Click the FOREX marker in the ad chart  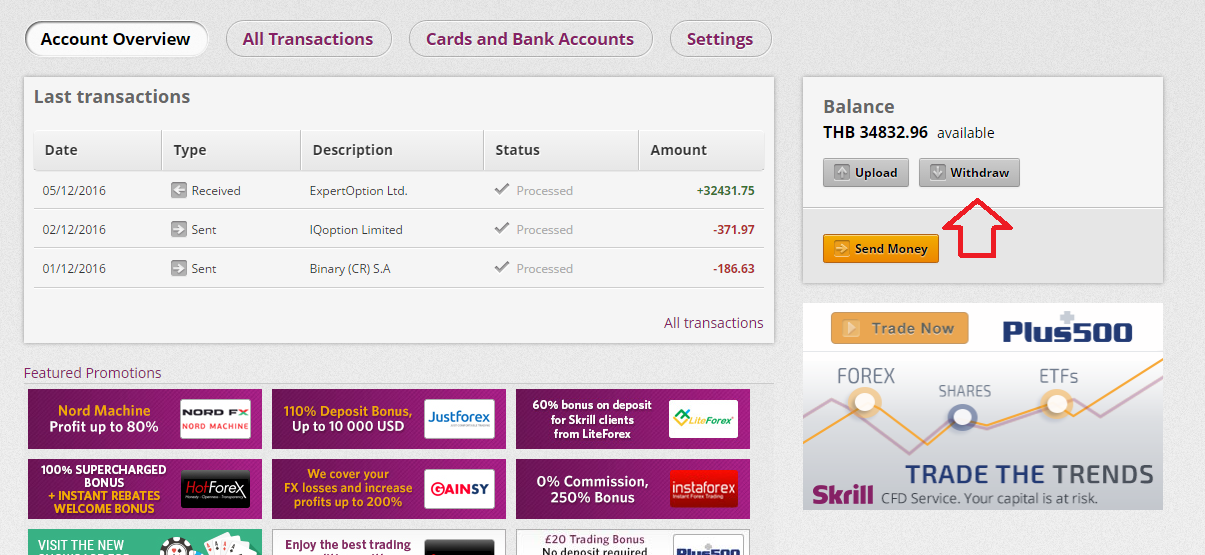865,402
